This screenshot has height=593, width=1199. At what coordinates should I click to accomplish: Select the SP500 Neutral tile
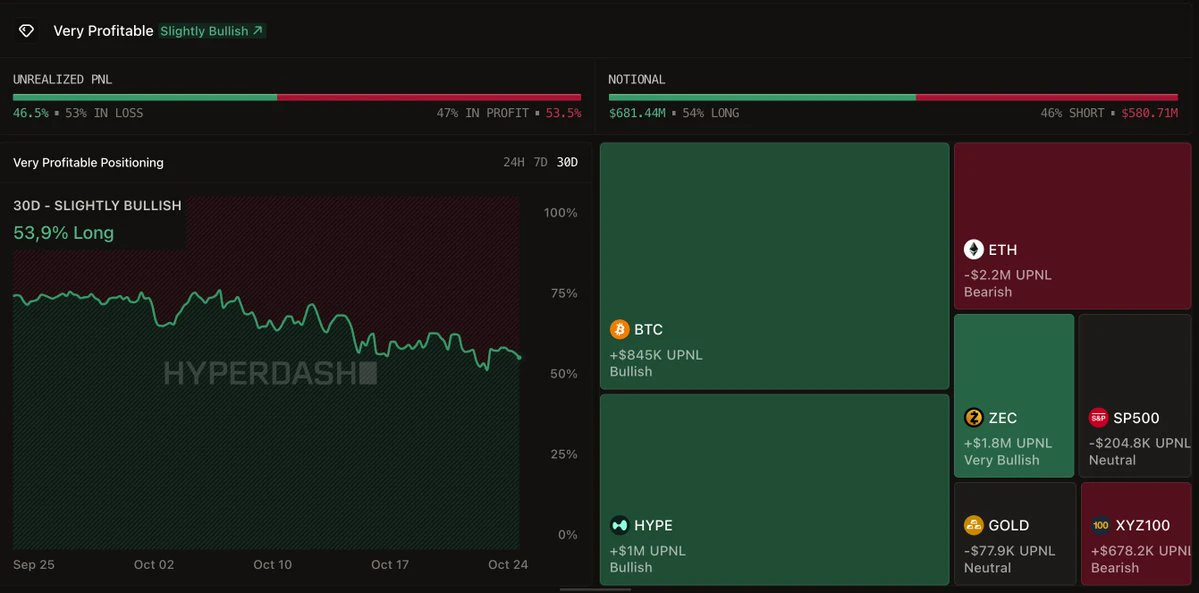(x=1135, y=396)
